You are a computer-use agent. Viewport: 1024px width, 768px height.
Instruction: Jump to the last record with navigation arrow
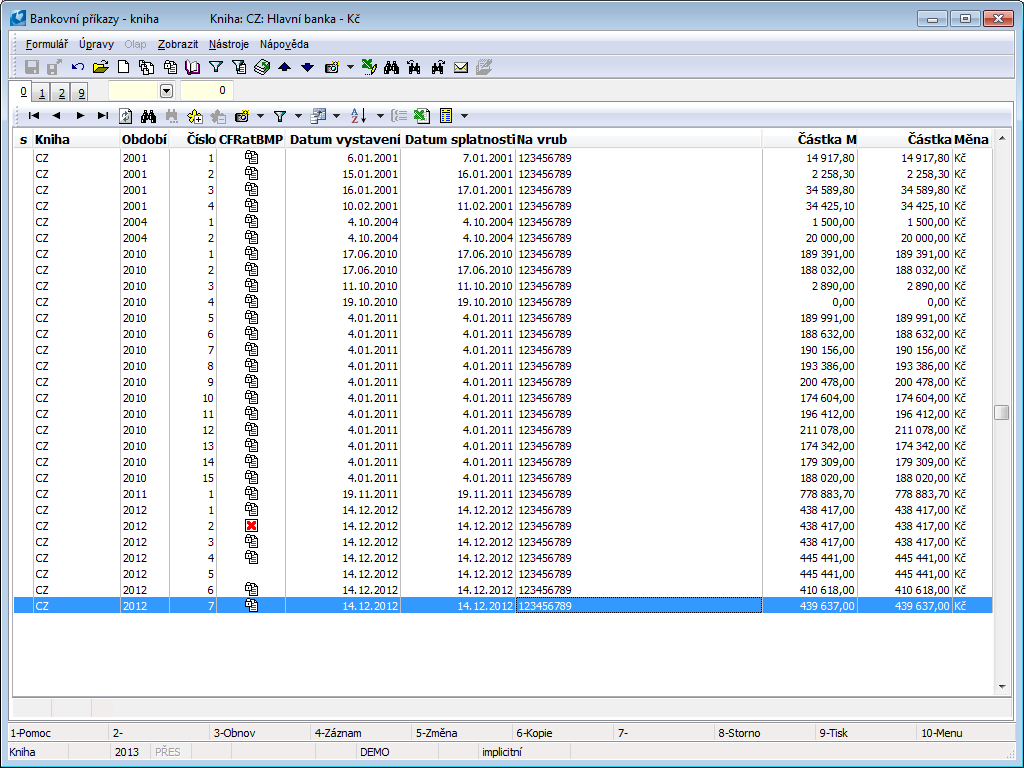(x=103, y=116)
